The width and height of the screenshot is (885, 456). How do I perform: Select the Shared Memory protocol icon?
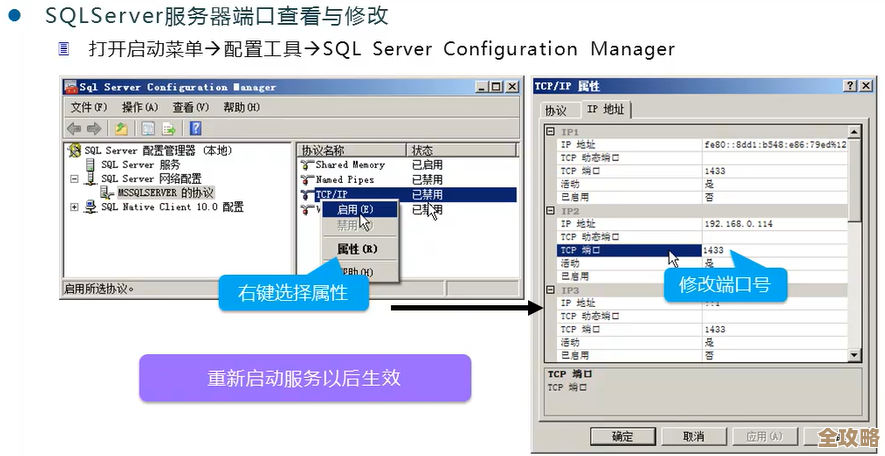[307, 165]
